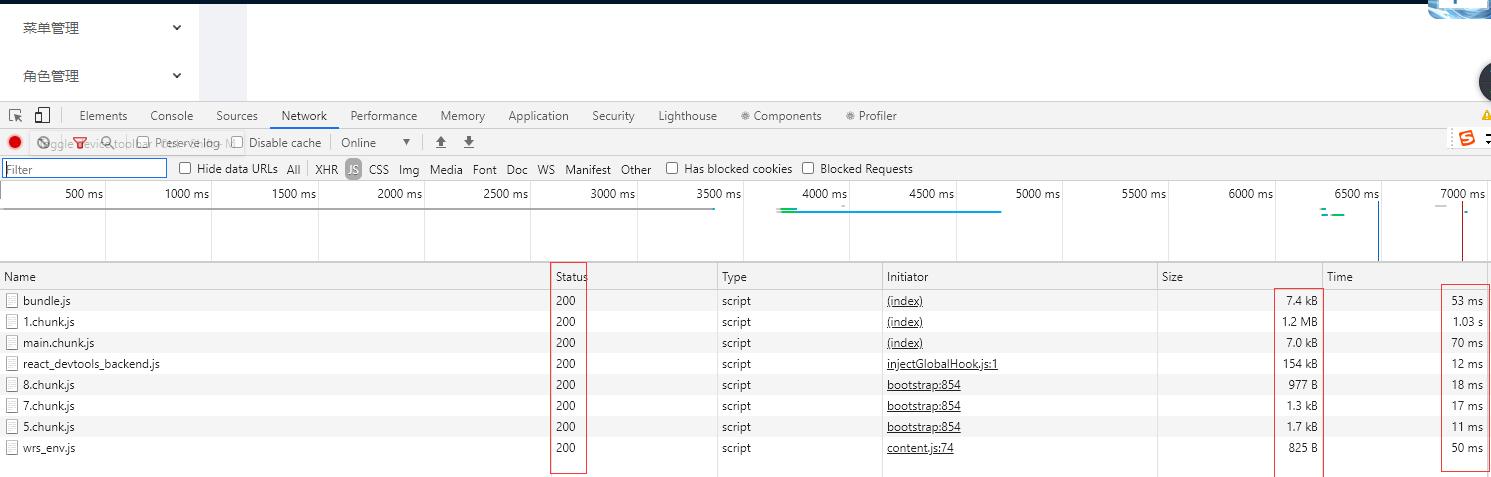The height and width of the screenshot is (477, 1491).
Task: Filter requests by Font
Action: click(485, 169)
